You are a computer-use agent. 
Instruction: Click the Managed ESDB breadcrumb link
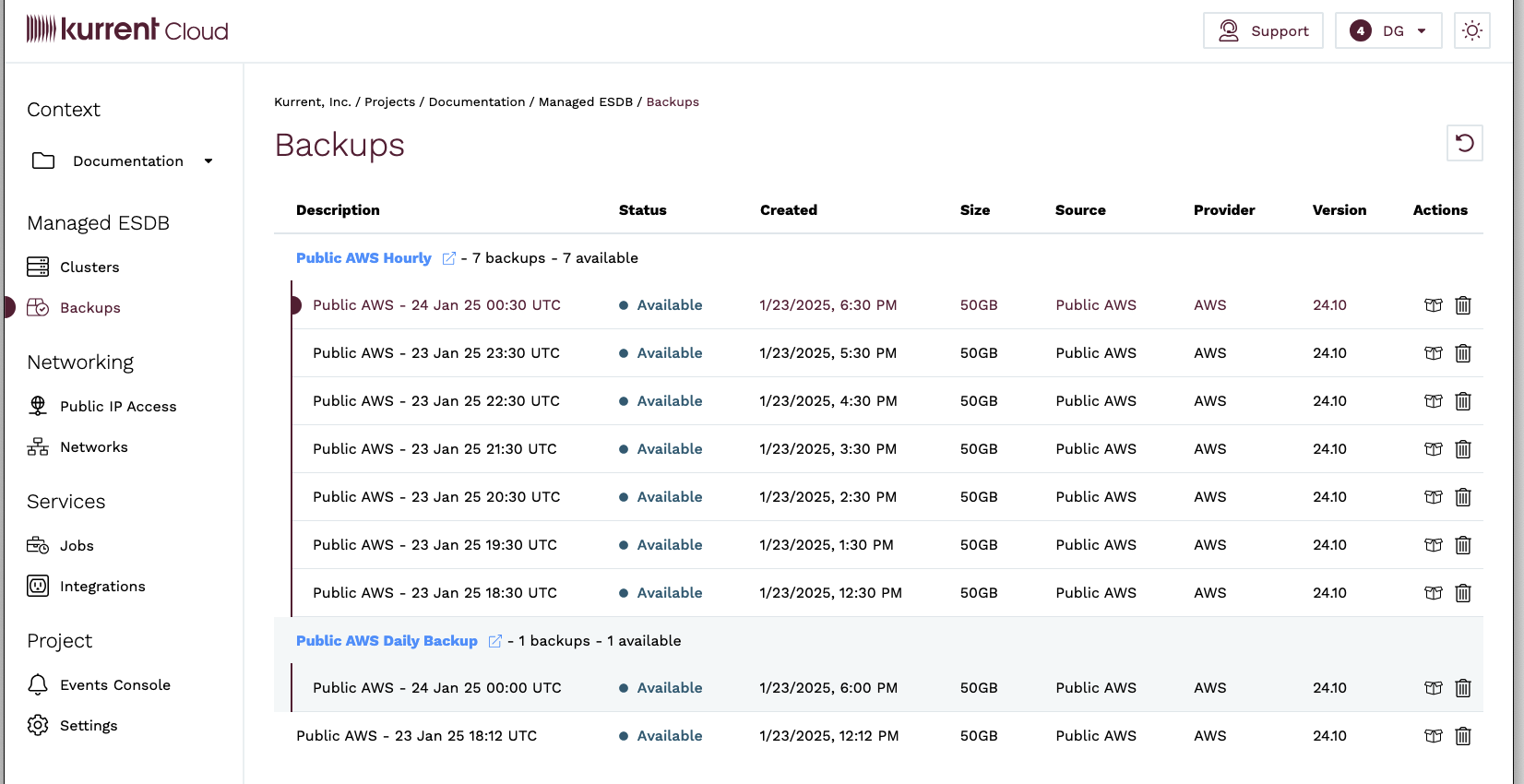pyautogui.click(x=585, y=102)
